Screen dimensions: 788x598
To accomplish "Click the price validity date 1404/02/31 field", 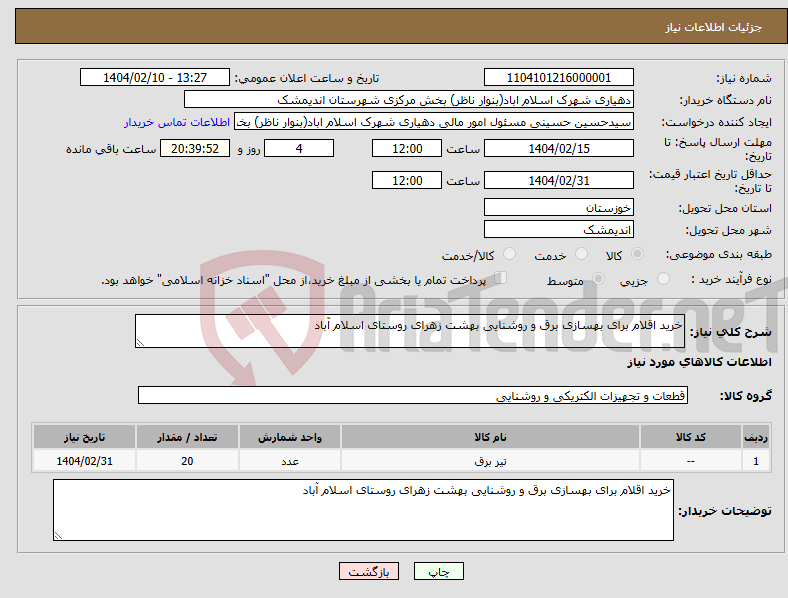I will click(x=558, y=180).
